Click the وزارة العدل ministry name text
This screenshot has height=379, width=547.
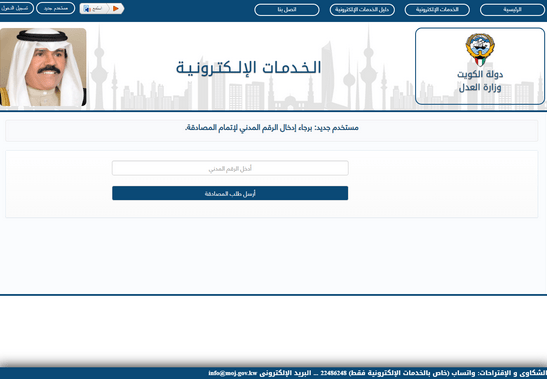(480, 87)
